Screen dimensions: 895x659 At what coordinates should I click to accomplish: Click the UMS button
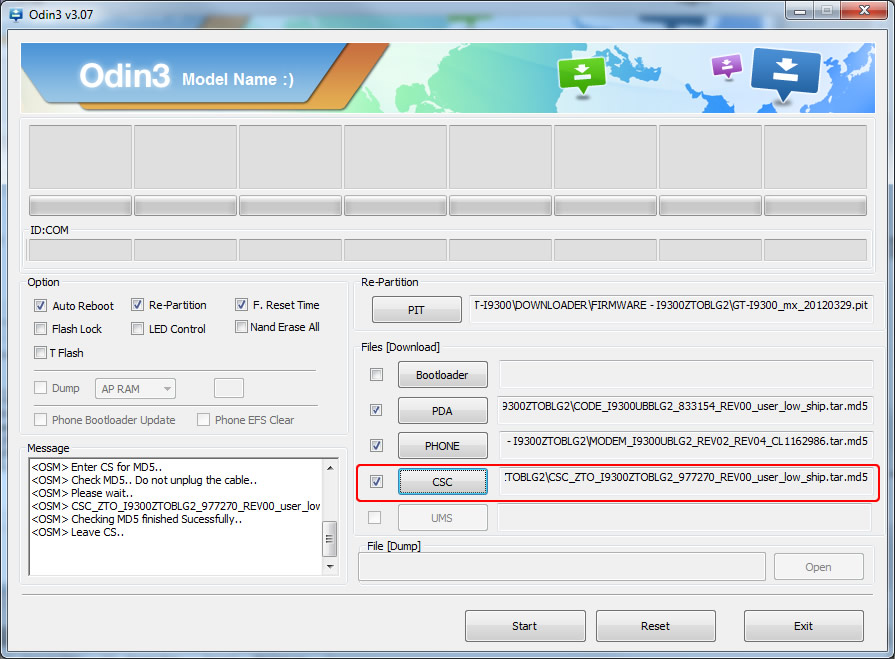pyautogui.click(x=442, y=518)
